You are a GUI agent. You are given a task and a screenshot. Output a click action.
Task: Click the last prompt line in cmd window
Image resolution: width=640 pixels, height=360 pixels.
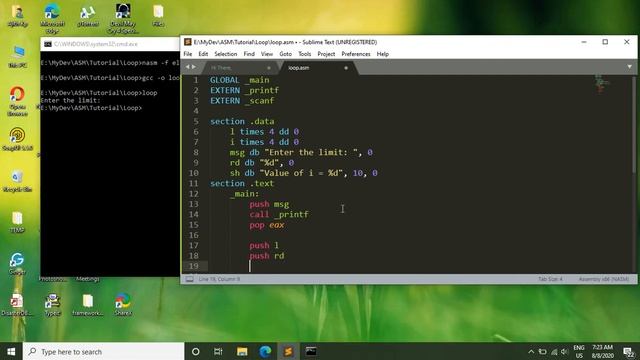click(x=91, y=108)
